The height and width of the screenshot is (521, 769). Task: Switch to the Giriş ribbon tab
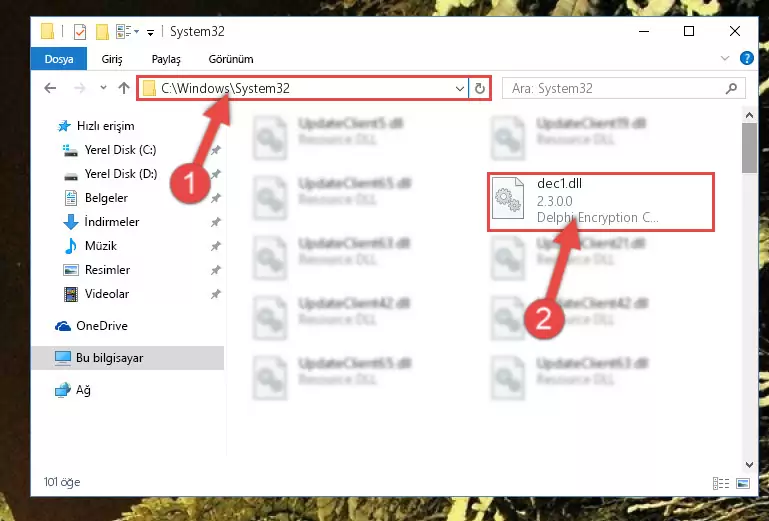pos(112,59)
